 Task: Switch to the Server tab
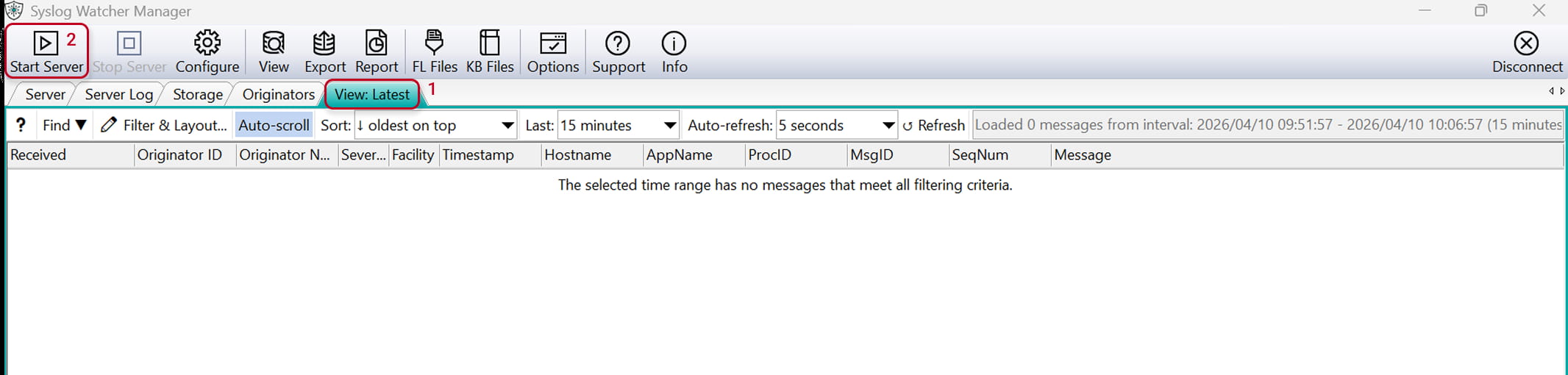[x=45, y=94]
